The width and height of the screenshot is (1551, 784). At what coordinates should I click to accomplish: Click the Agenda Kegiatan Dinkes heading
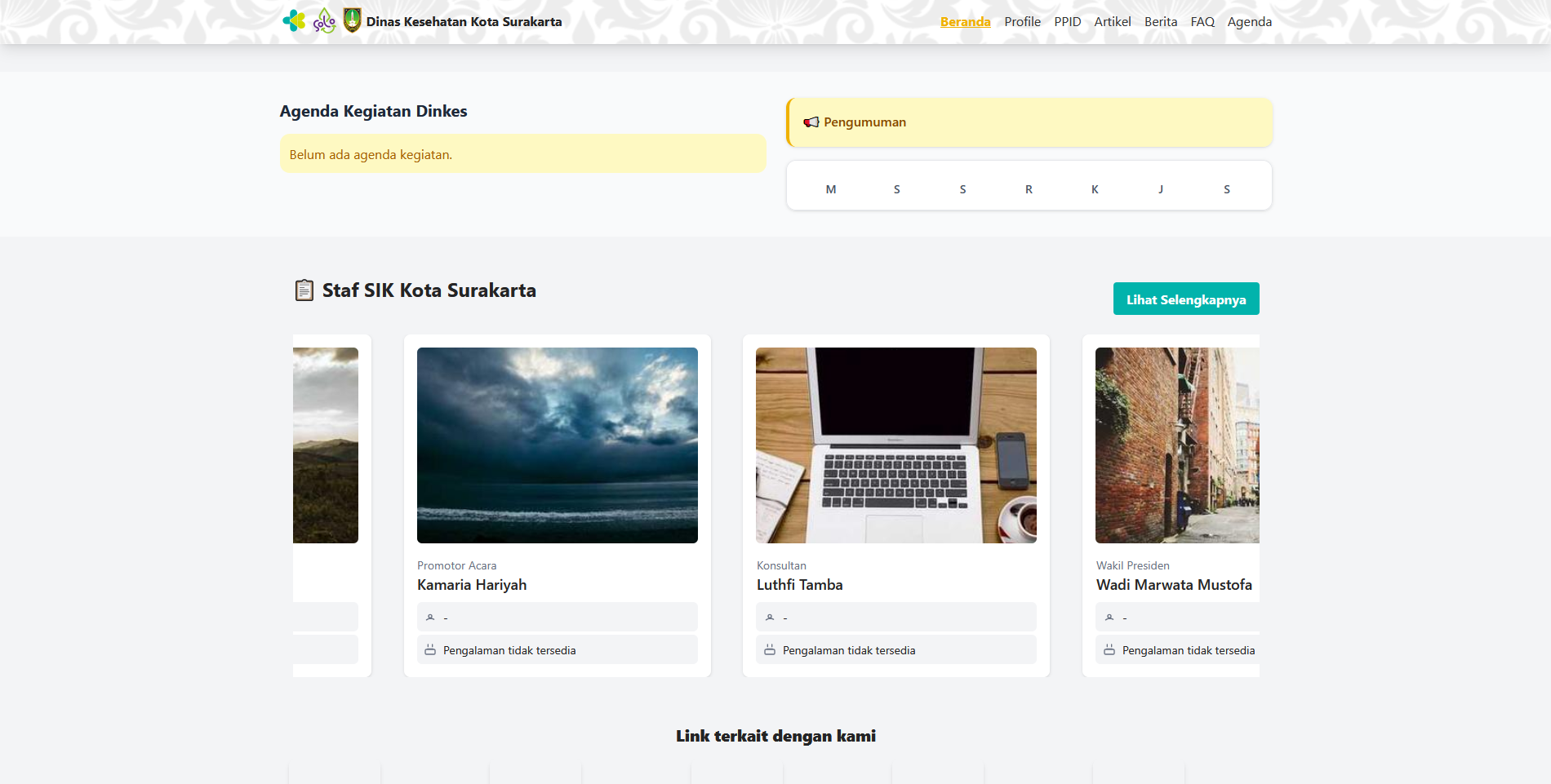point(373,111)
